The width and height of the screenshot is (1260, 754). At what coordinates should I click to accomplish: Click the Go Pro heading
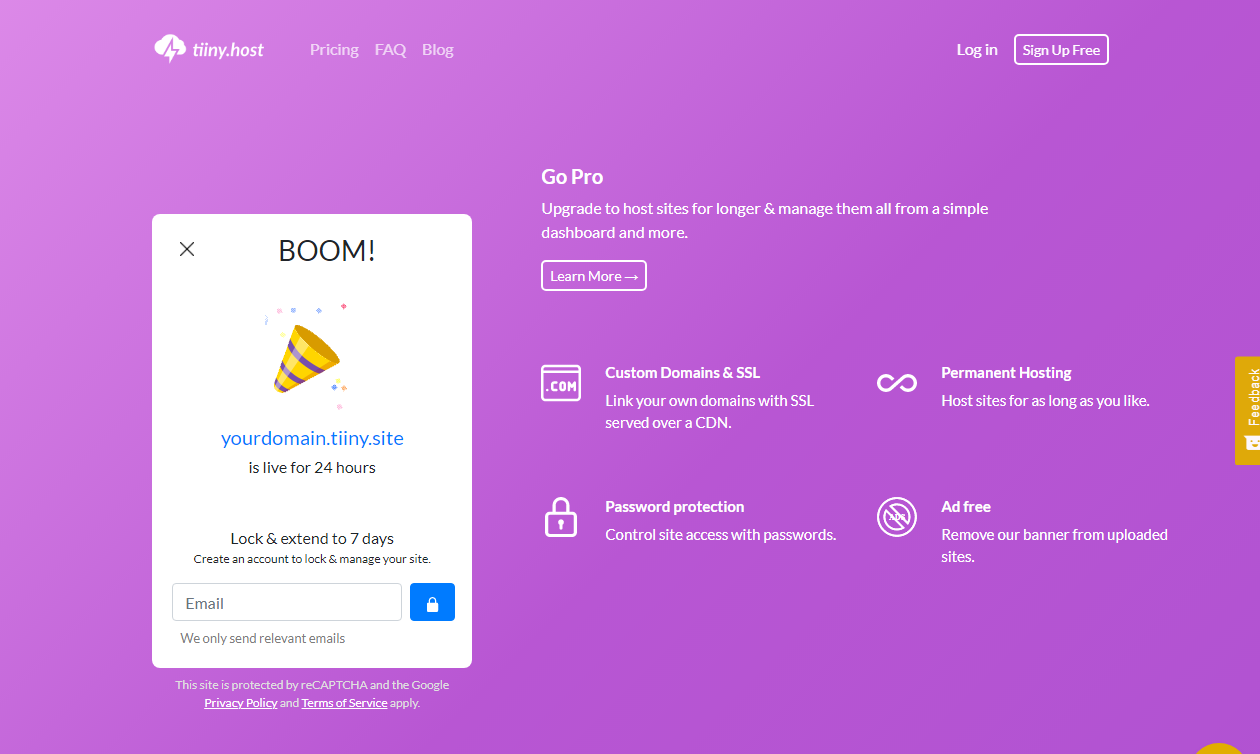click(572, 177)
